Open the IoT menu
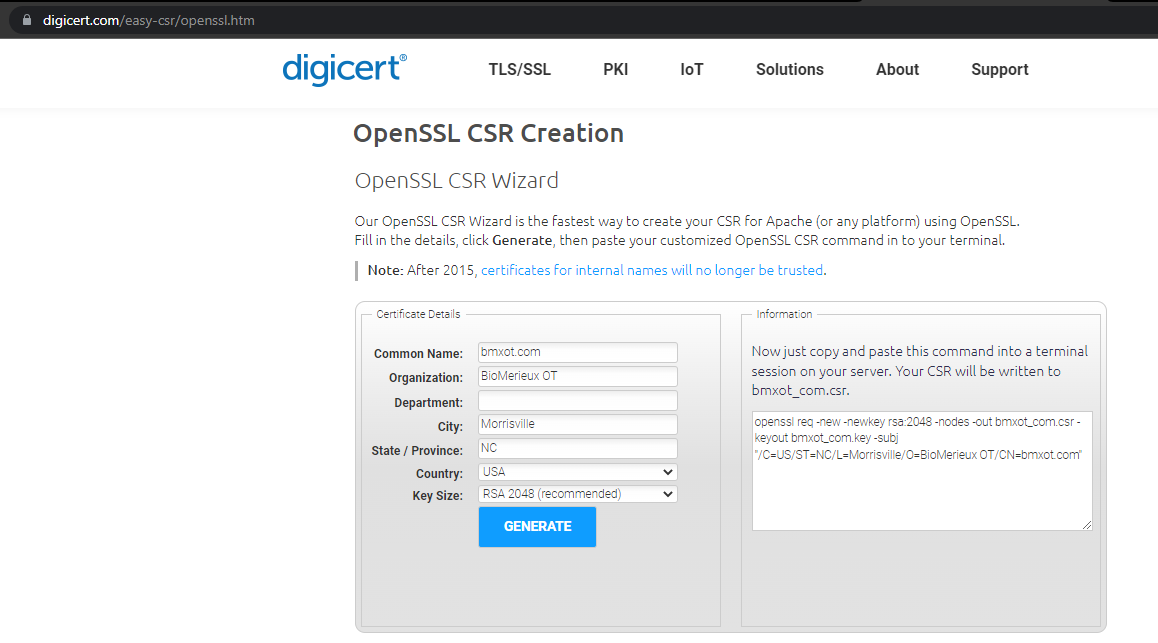The width and height of the screenshot is (1158, 643). point(691,69)
